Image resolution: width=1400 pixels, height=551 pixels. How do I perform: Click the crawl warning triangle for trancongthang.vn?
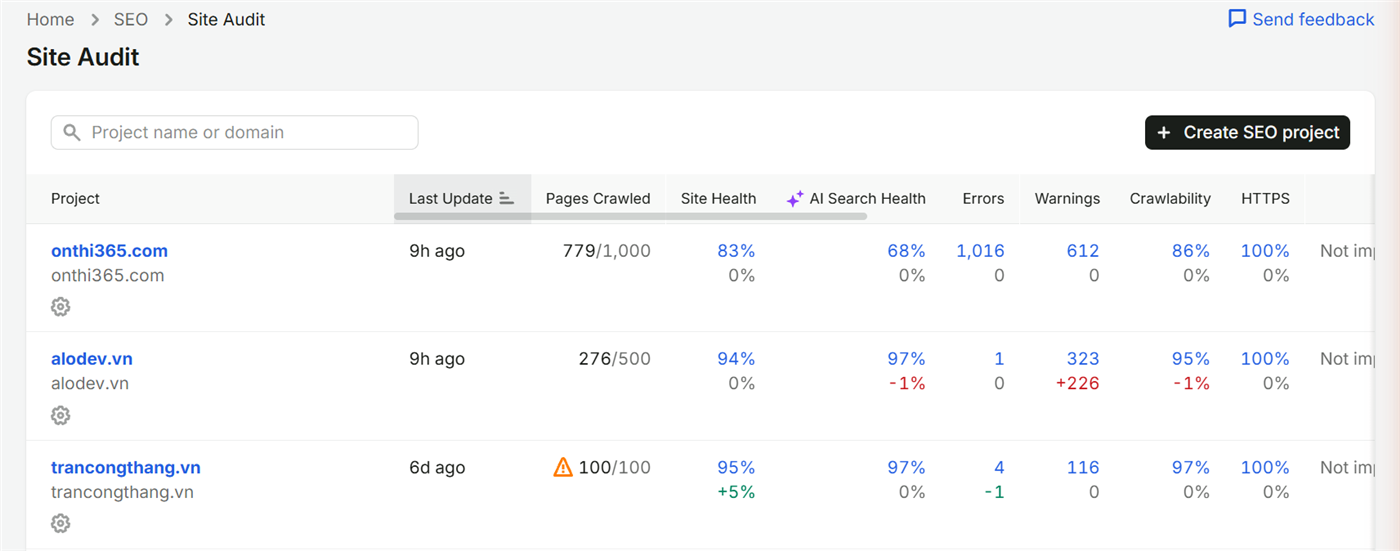click(563, 467)
